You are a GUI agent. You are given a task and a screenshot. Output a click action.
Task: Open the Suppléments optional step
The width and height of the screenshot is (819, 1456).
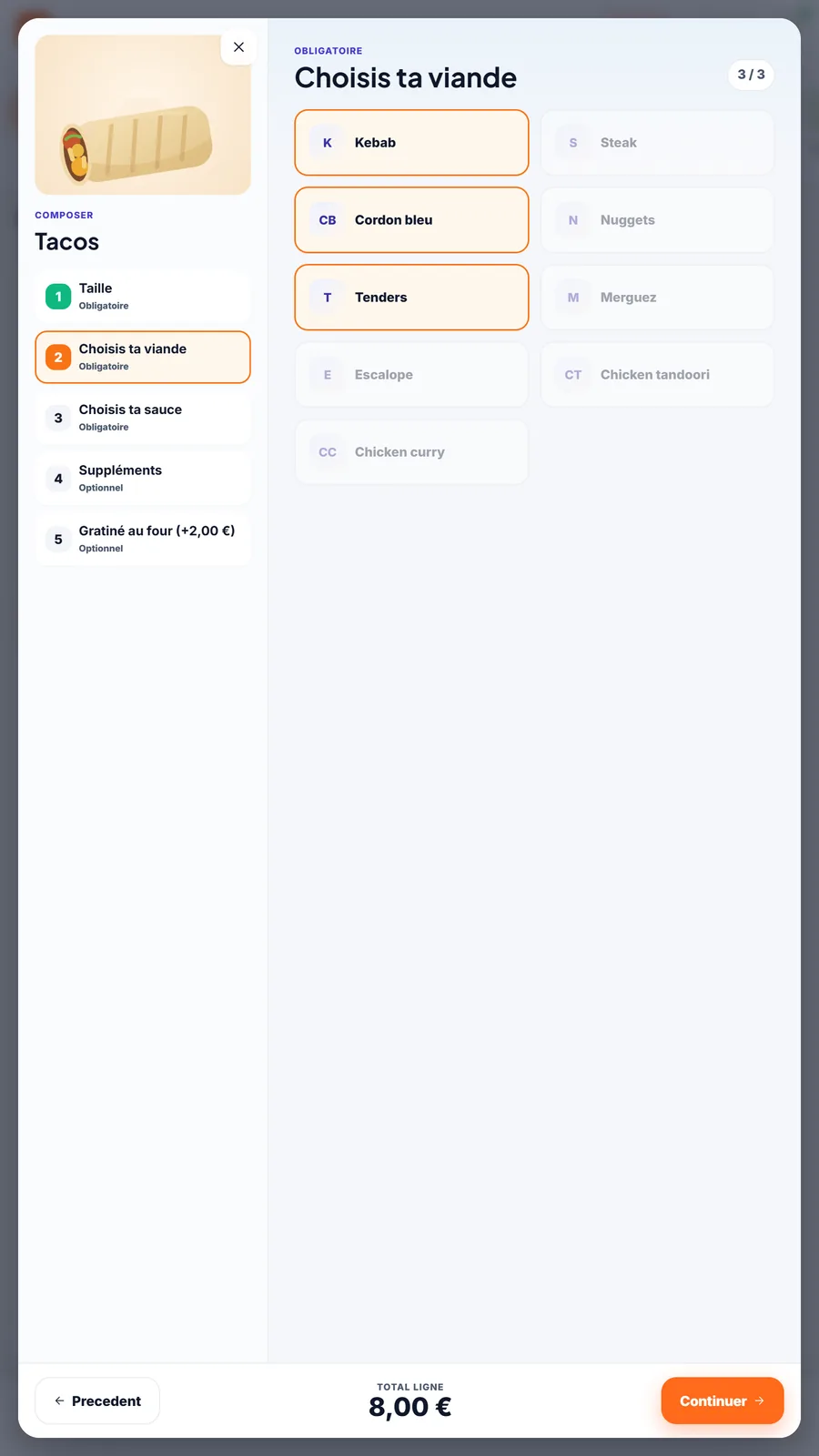click(x=143, y=479)
